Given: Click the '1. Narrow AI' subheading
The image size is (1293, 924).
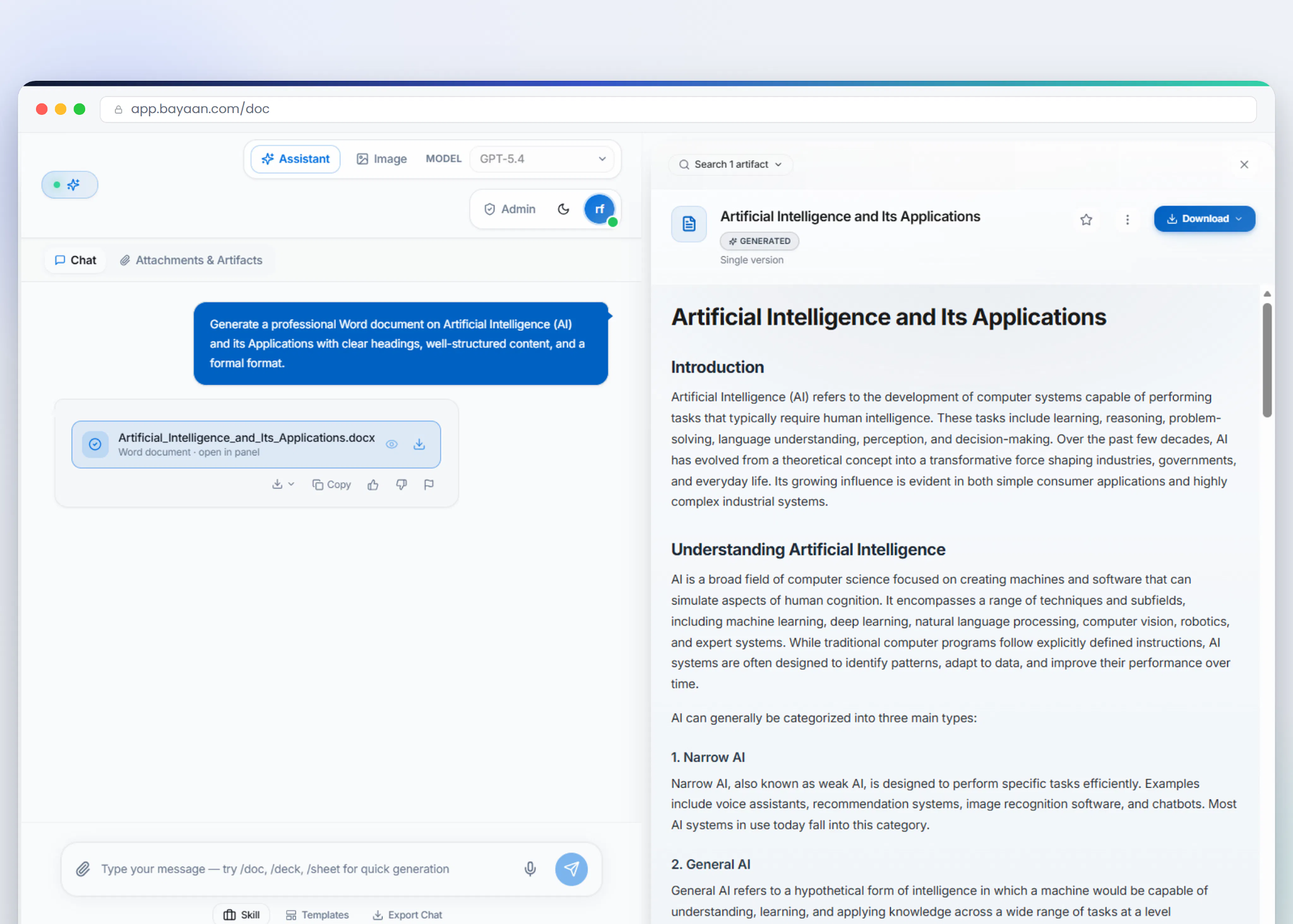Looking at the screenshot, I should (707, 757).
